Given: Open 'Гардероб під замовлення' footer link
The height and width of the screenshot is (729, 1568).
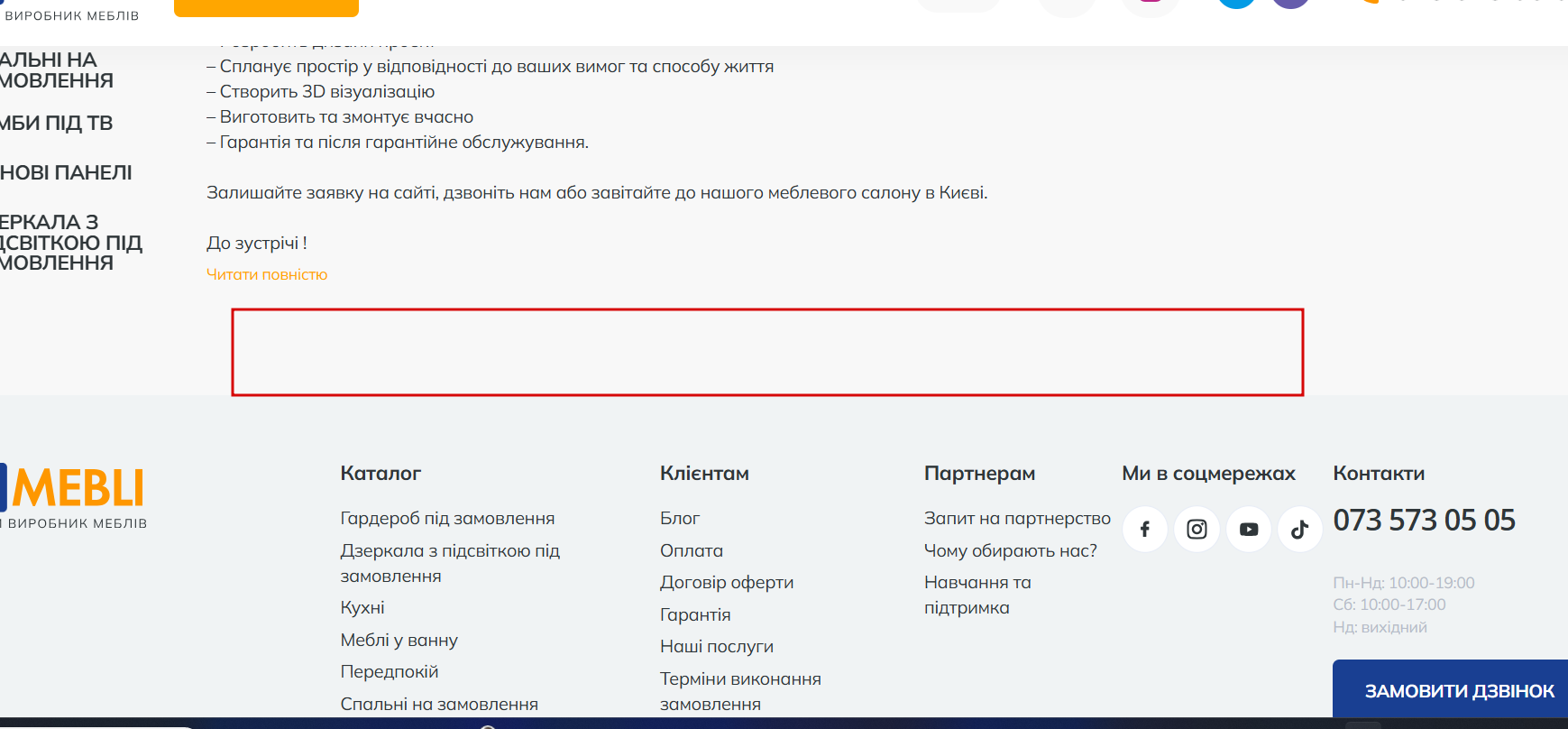Looking at the screenshot, I should point(447,519).
